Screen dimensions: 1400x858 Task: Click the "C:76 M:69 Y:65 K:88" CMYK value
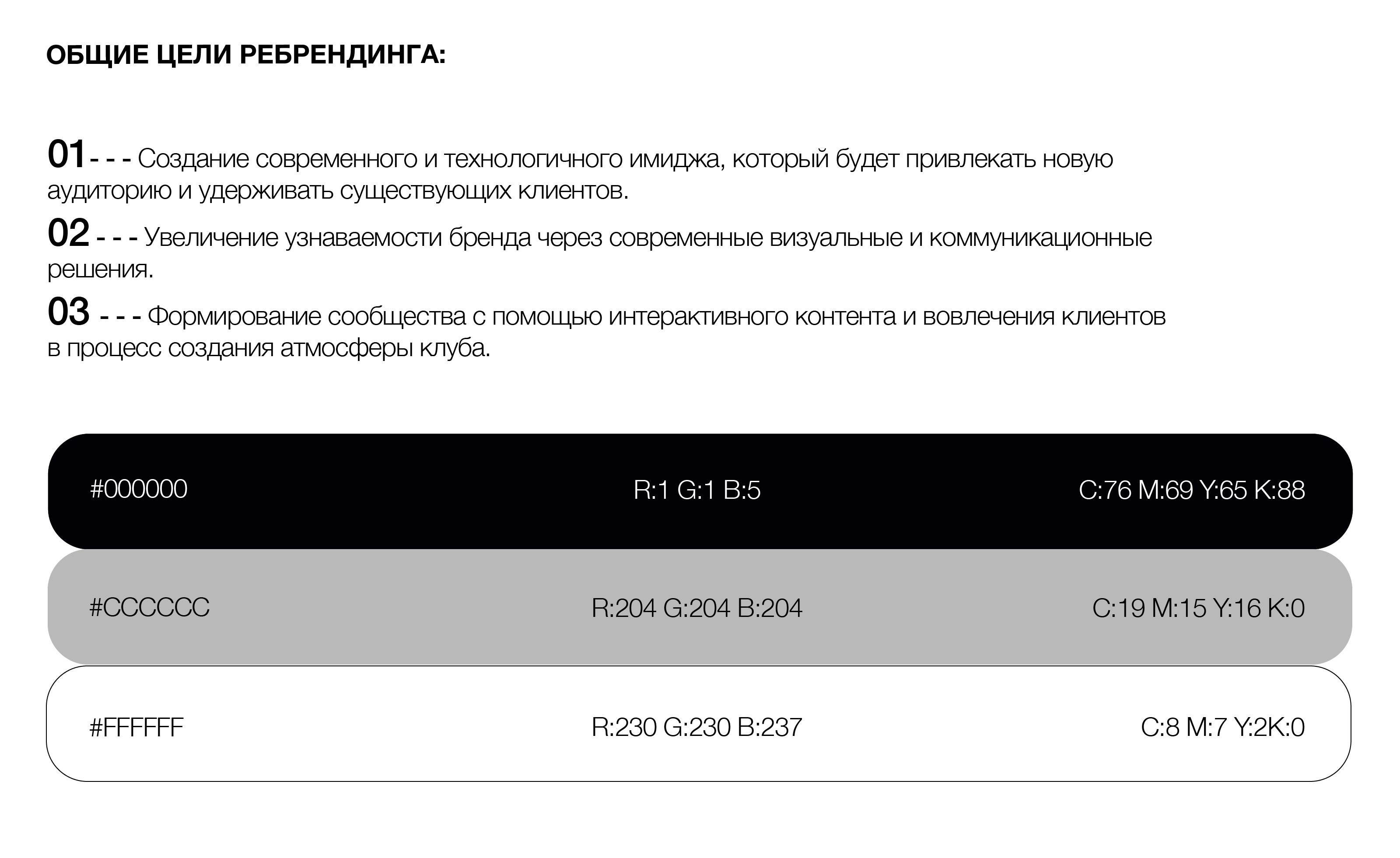click(1191, 490)
